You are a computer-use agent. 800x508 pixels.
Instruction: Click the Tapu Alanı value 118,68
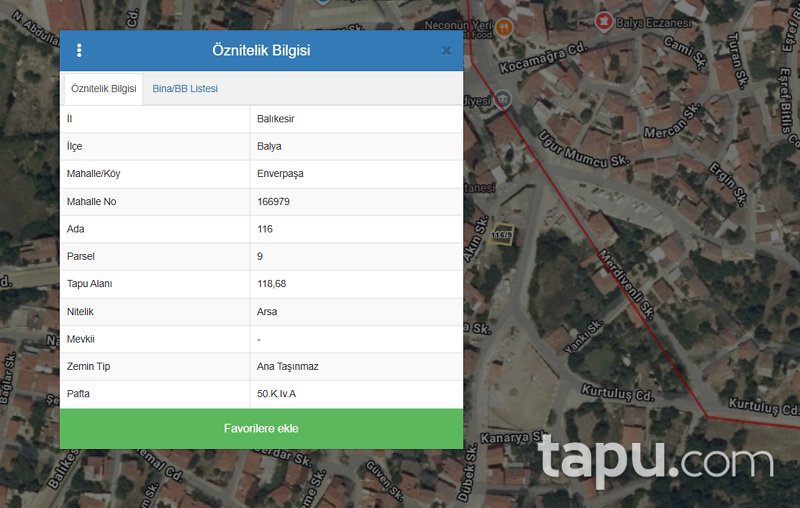click(271, 284)
